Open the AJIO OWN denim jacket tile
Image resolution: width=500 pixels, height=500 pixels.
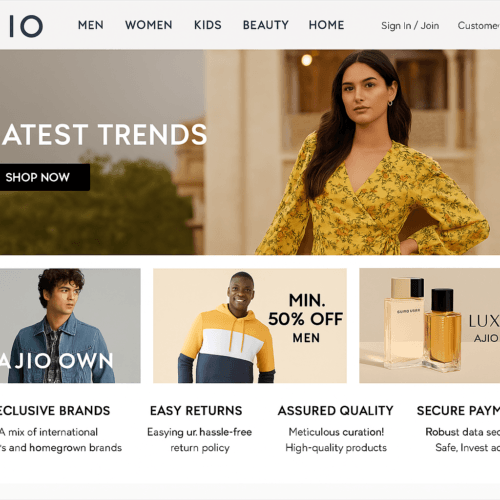coord(70,326)
